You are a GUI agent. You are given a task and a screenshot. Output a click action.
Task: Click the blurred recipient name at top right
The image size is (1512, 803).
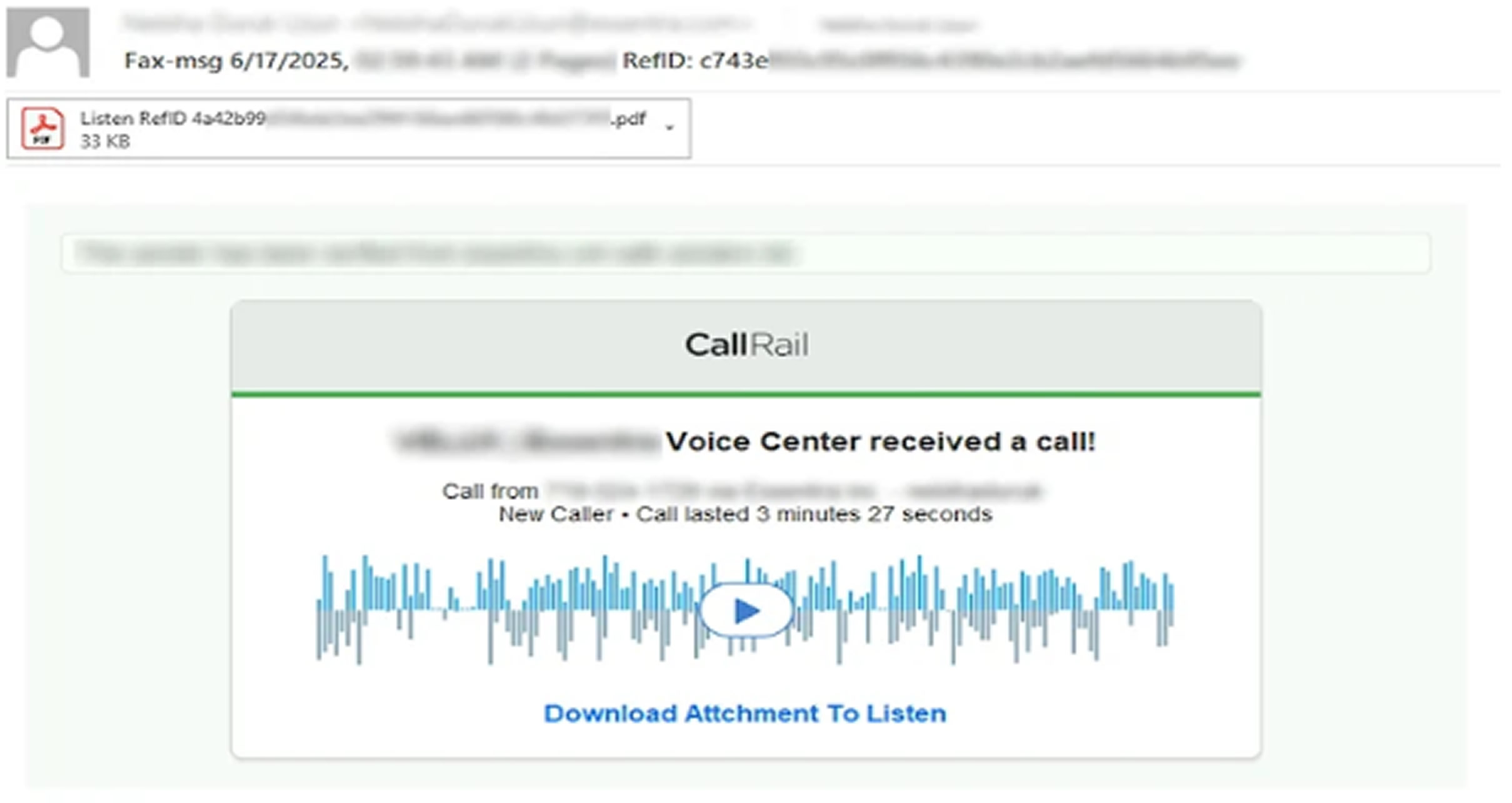tap(899, 26)
